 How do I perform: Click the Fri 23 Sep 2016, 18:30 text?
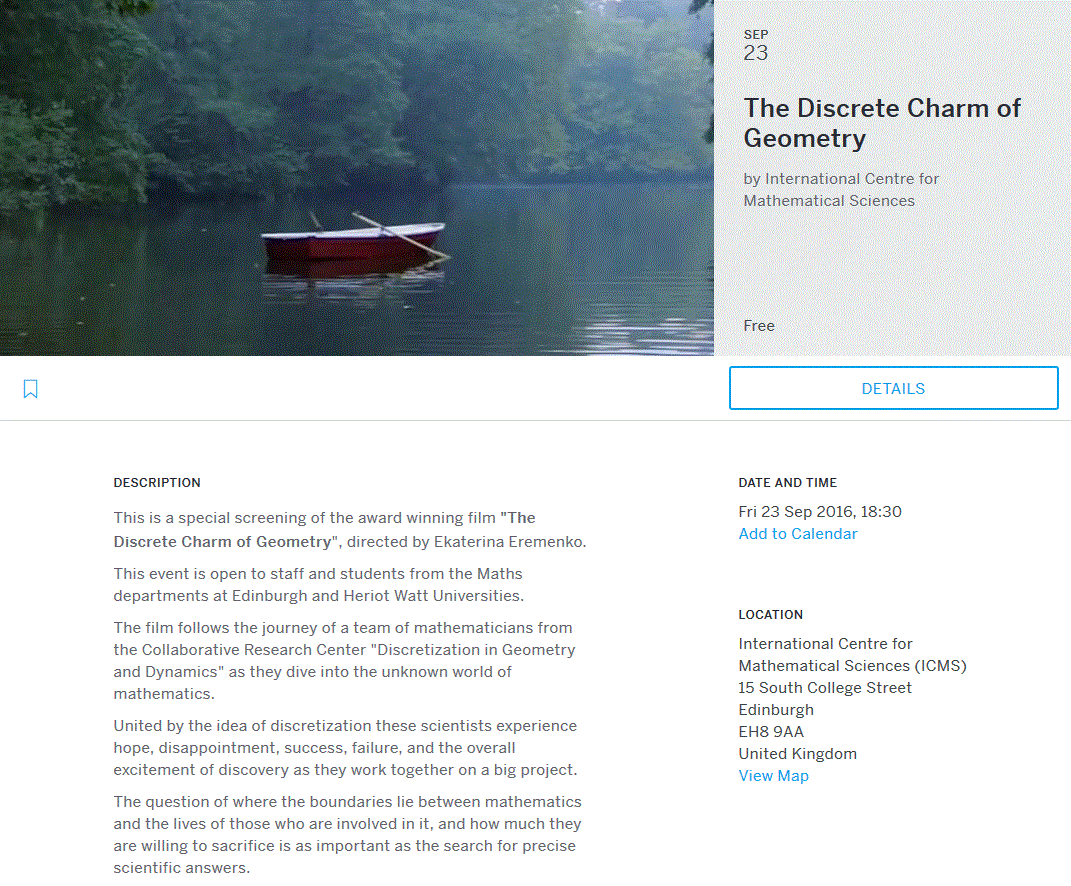pos(820,512)
